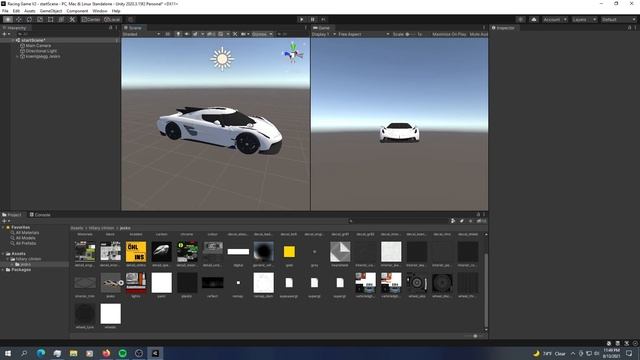Select the Scale tool

tap(40, 19)
